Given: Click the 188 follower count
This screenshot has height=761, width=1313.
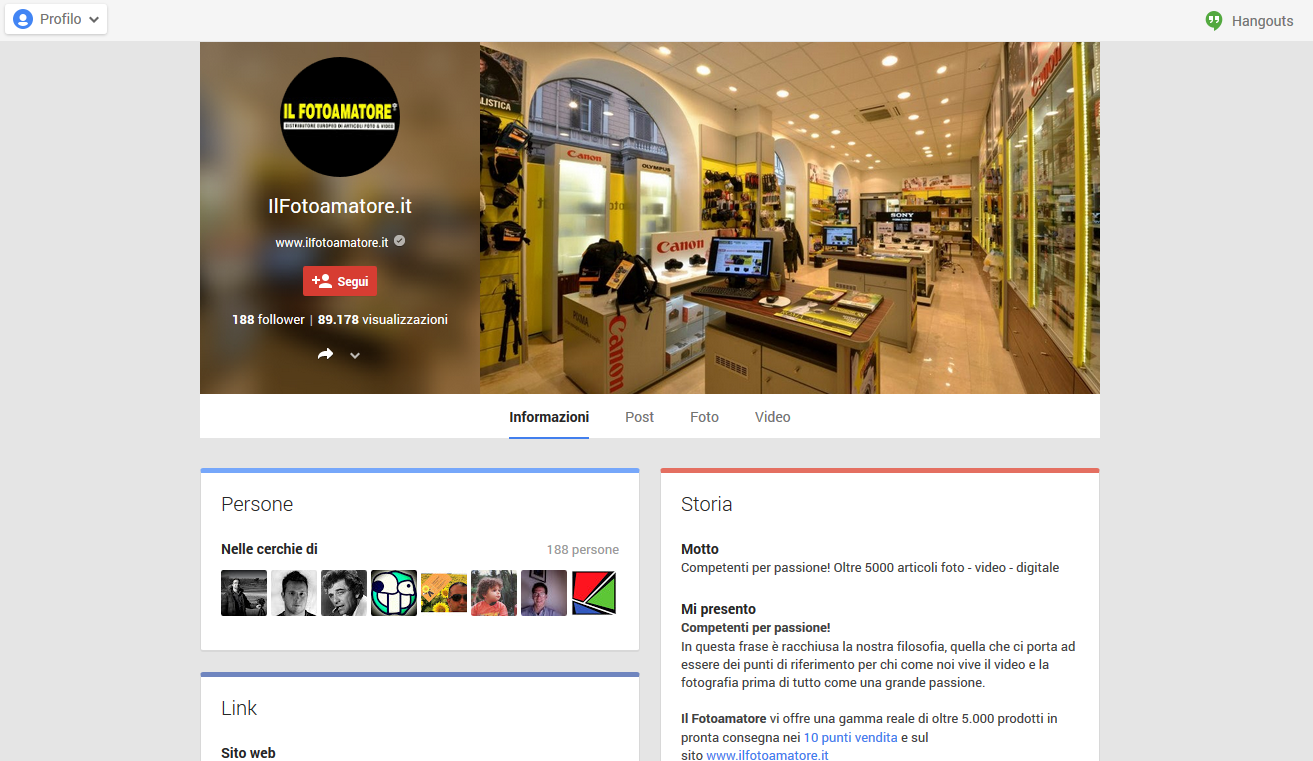Looking at the screenshot, I should tap(268, 320).
